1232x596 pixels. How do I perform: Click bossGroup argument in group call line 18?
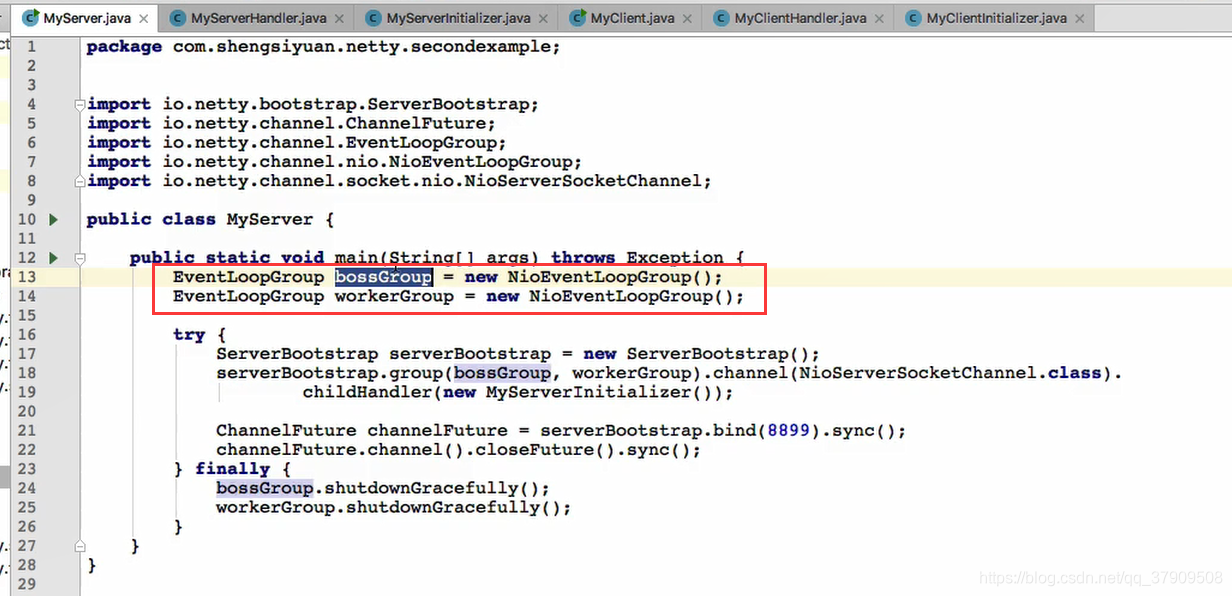coord(502,373)
